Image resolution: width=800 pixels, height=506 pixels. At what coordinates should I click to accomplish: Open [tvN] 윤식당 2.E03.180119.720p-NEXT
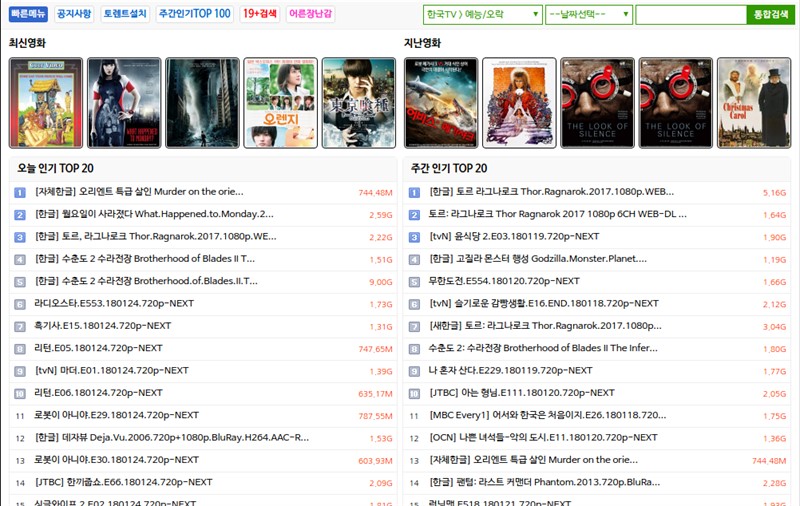pyautogui.click(x=514, y=237)
